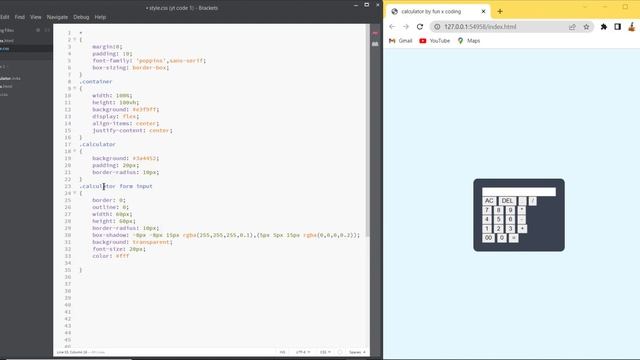
Task: Collapse code fold arrow at line 18
Action: (75, 151)
